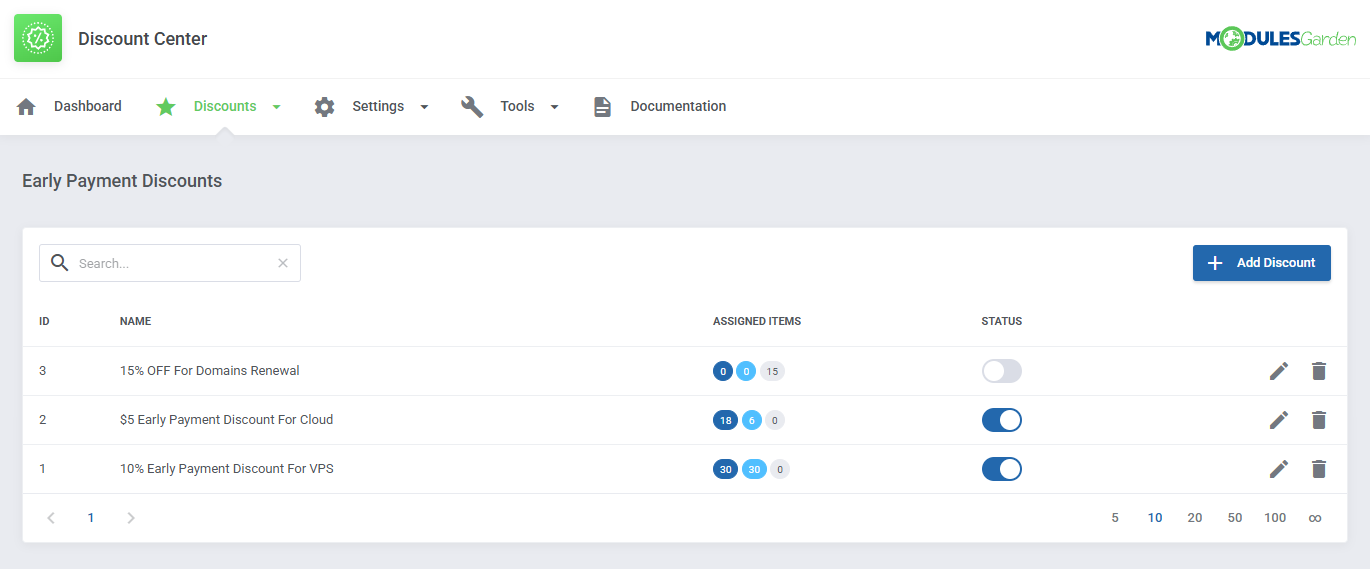The width and height of the screenshot is (1370, 569).
Task: Delete the $5 Early Payment Discount For Cloud
Action: [x=1318, y=420]
